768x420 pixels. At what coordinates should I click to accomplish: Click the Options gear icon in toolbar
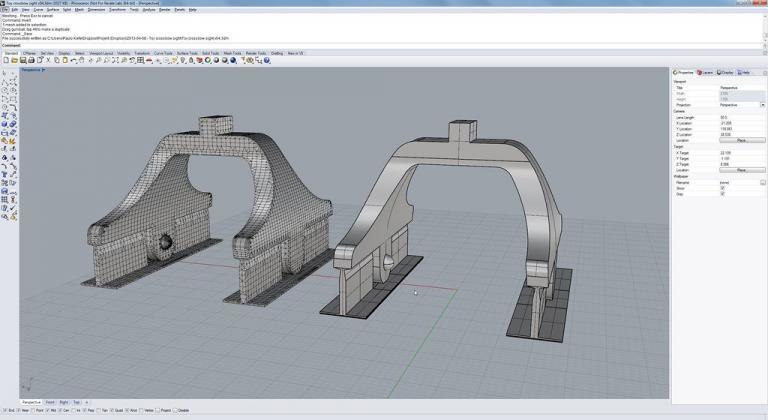click(250, 60)
